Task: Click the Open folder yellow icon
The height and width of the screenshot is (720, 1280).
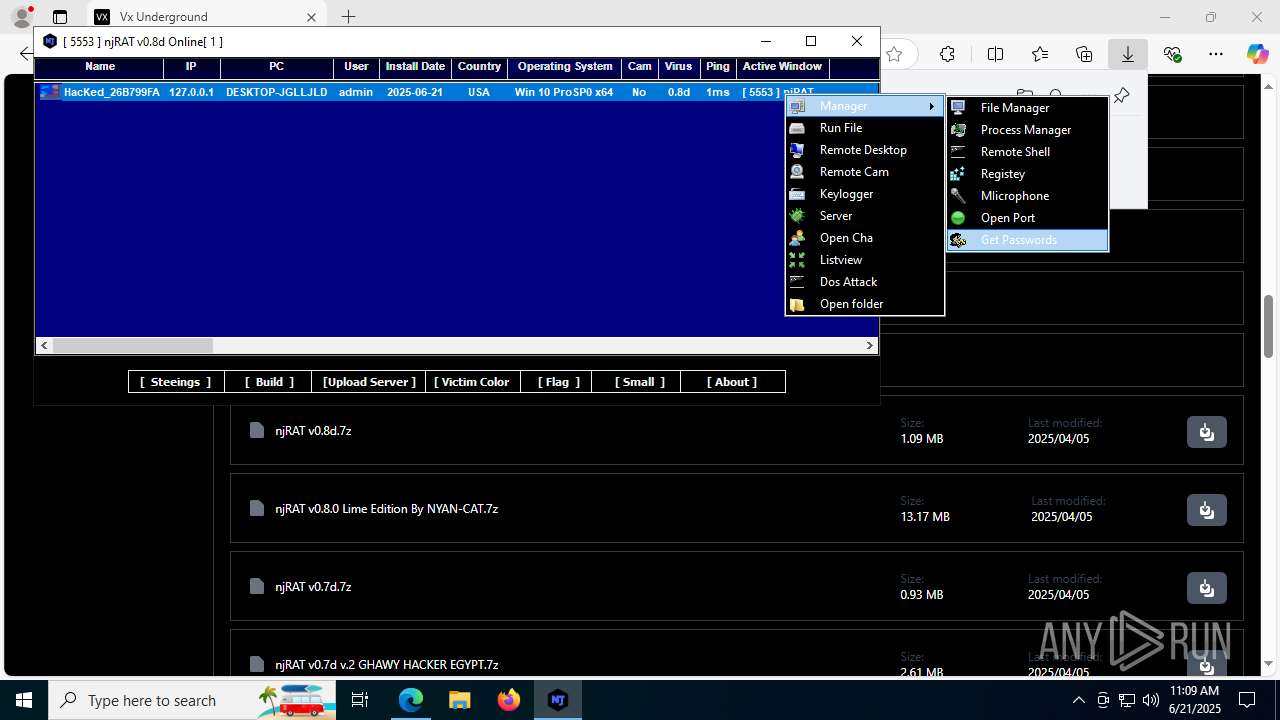Action: [797, 304]
